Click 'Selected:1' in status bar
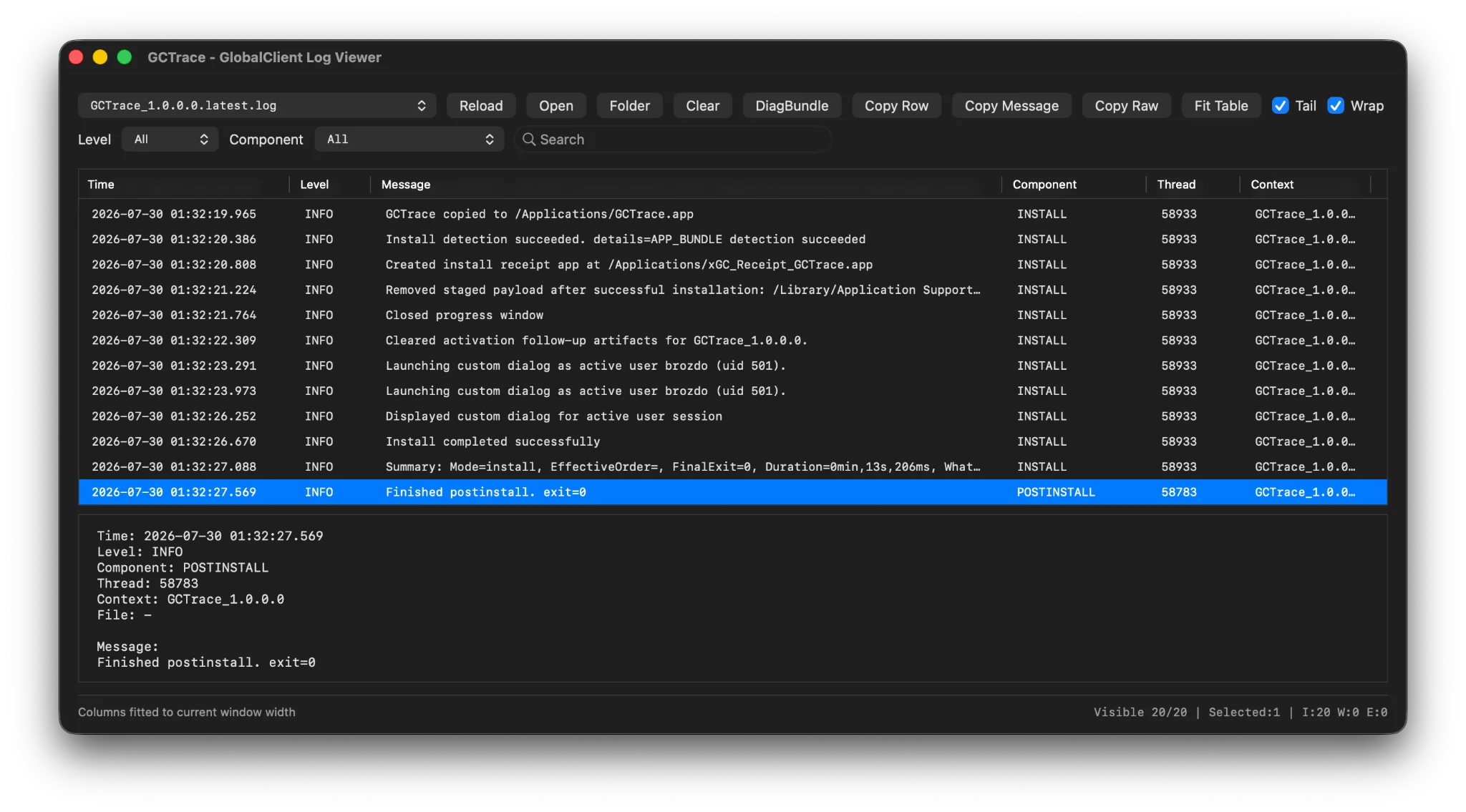The width and height of the screenshot is (1466, 812). point(1244,712)
